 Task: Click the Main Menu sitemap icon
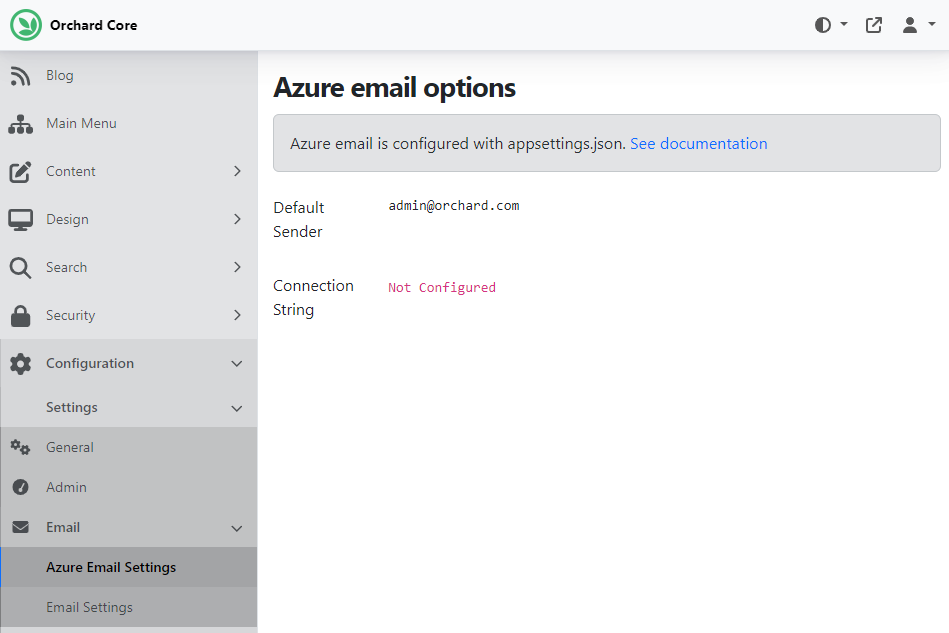tap(21, 123)
